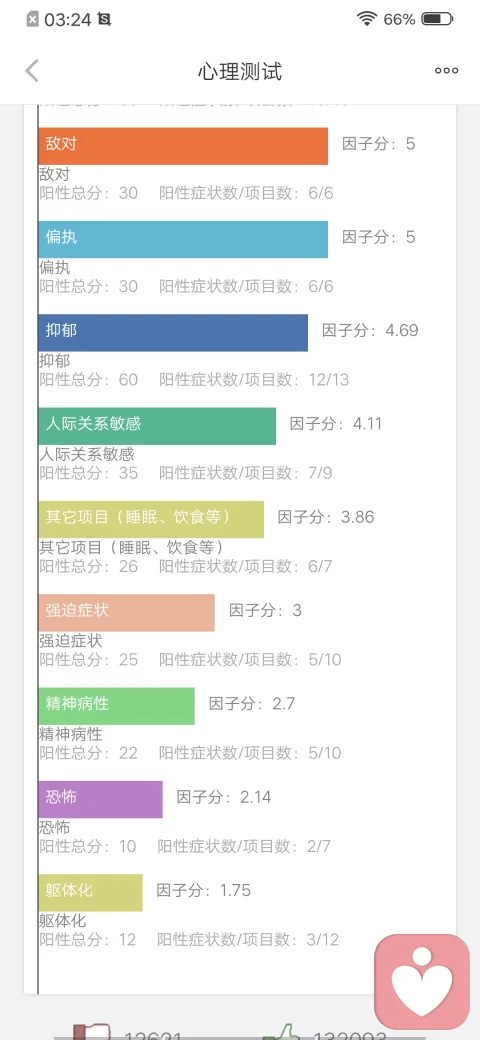Tap the battery status icon
480x1040 pixels.
[x=437, y=19]
